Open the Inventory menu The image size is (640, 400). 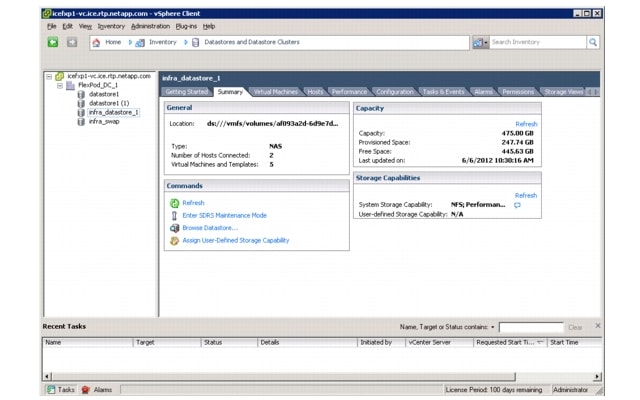111,26
